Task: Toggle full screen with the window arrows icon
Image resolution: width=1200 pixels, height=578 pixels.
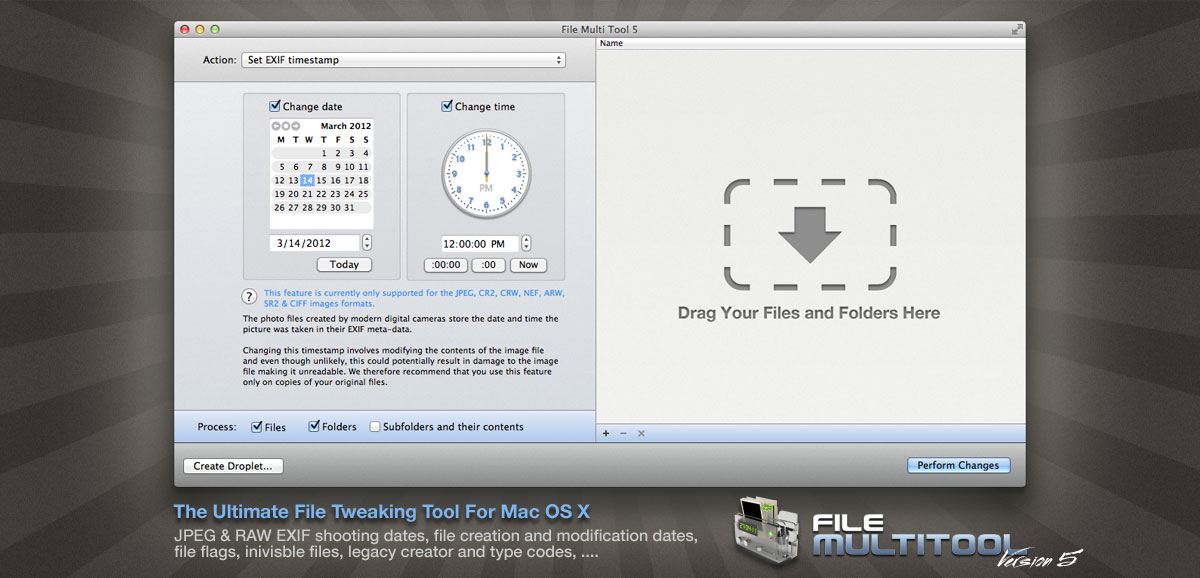Action: click(x=1017, y=30)
